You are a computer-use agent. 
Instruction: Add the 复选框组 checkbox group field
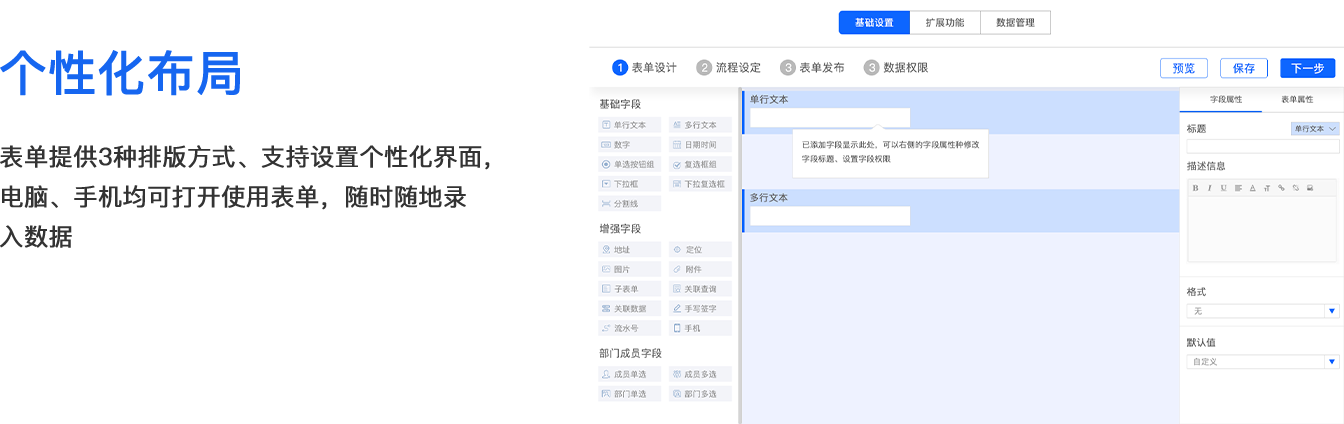(700, 164)
